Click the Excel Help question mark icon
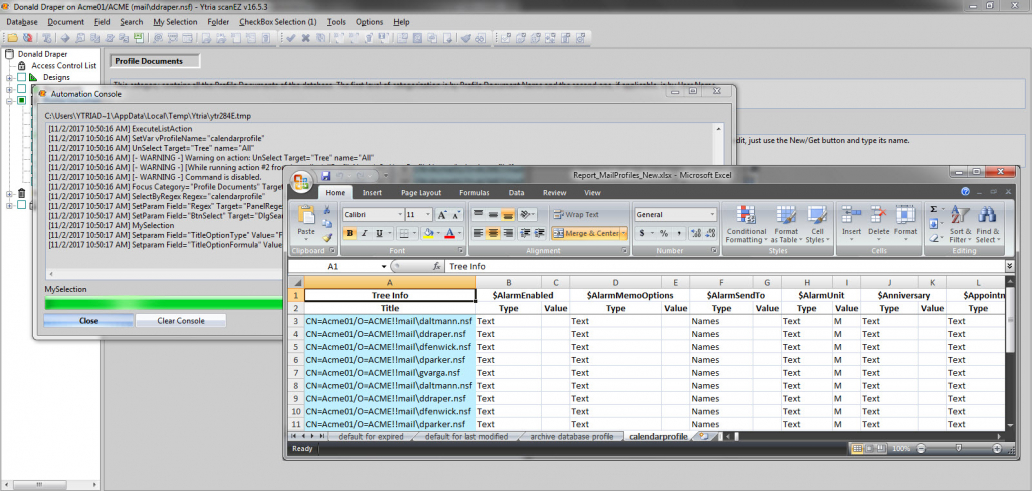 tap(966, 192)
